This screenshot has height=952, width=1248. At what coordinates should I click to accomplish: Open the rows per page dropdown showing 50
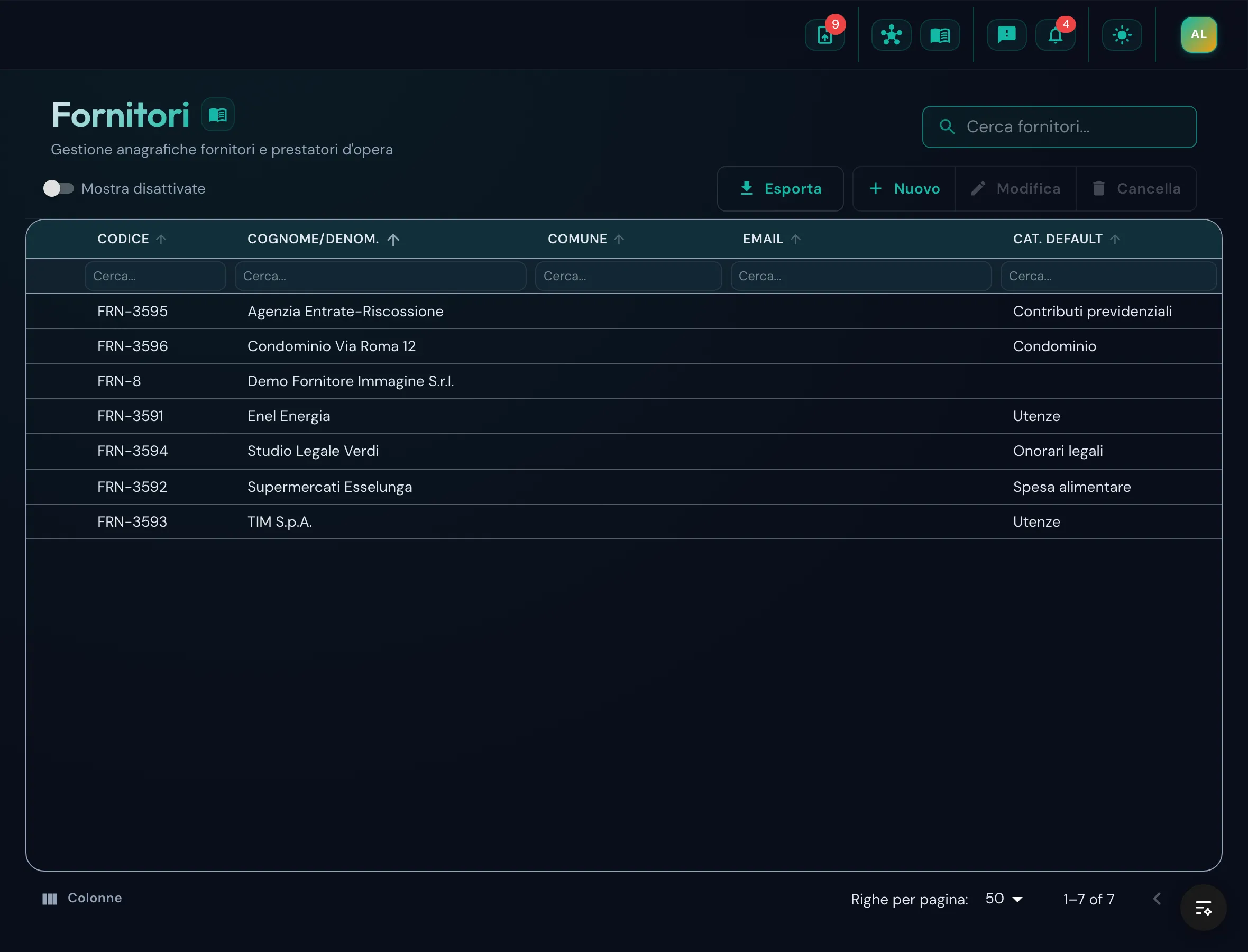pos(1004,899)
